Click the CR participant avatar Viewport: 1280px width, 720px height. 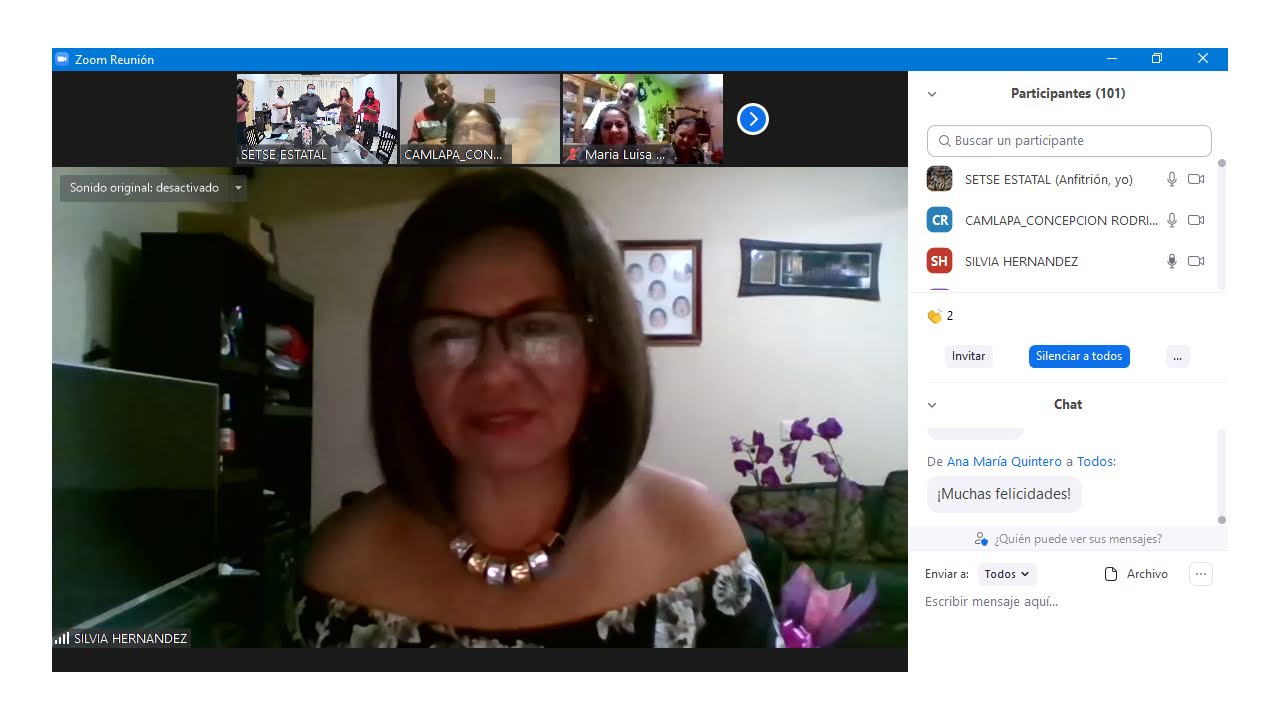click(939, 220)
